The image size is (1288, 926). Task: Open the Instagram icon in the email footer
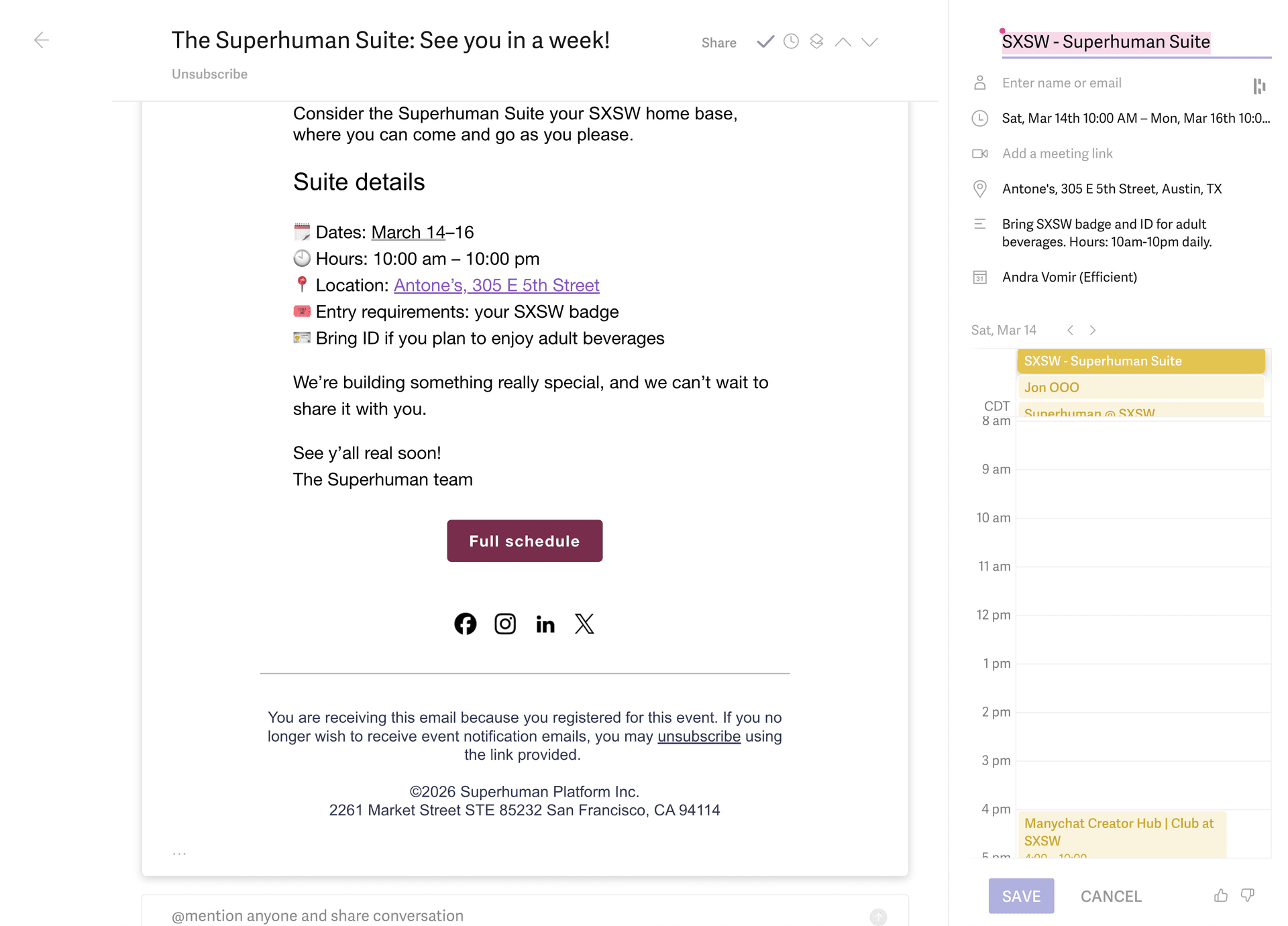pos(505,624)
